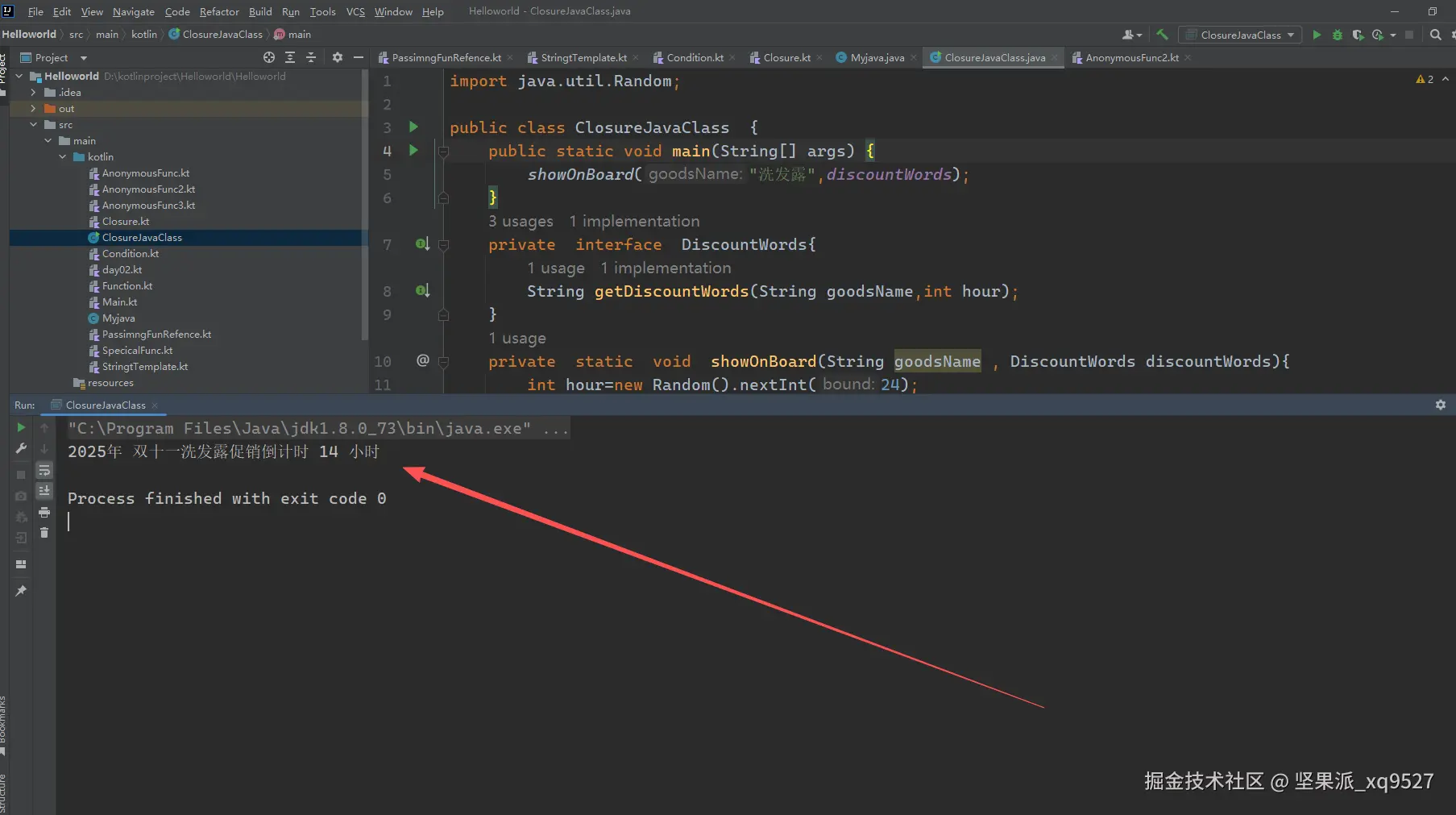1456x815 pixels.
Task: Collapse the kotlin folder in project tree
Action: [63, 157]
